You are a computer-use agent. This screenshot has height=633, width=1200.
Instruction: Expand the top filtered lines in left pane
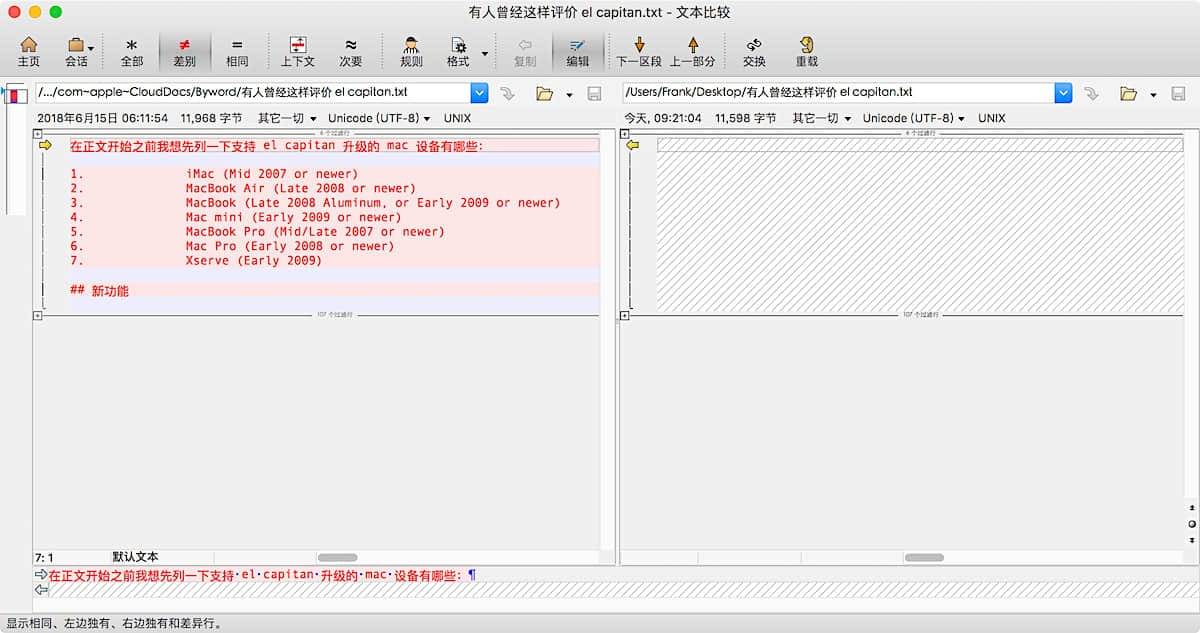[x=37, y=133]
